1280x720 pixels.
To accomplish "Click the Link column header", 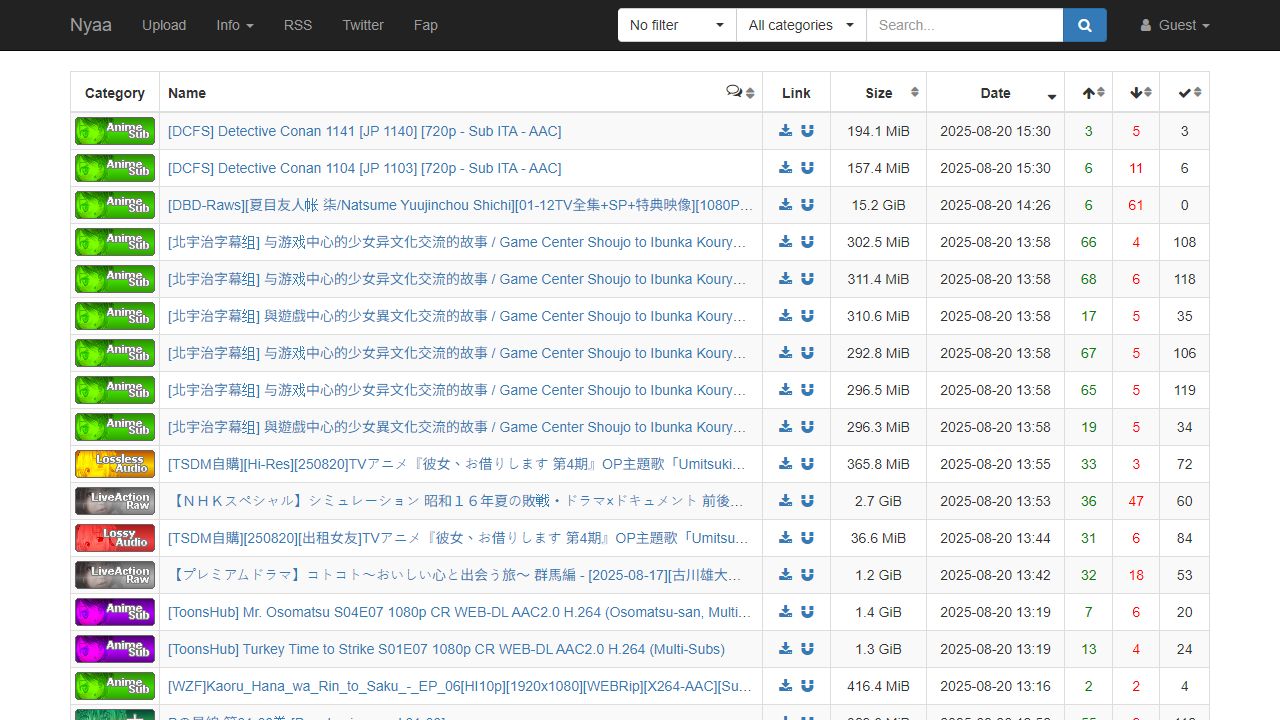I will pyautogui.click(x=796, y=92).
